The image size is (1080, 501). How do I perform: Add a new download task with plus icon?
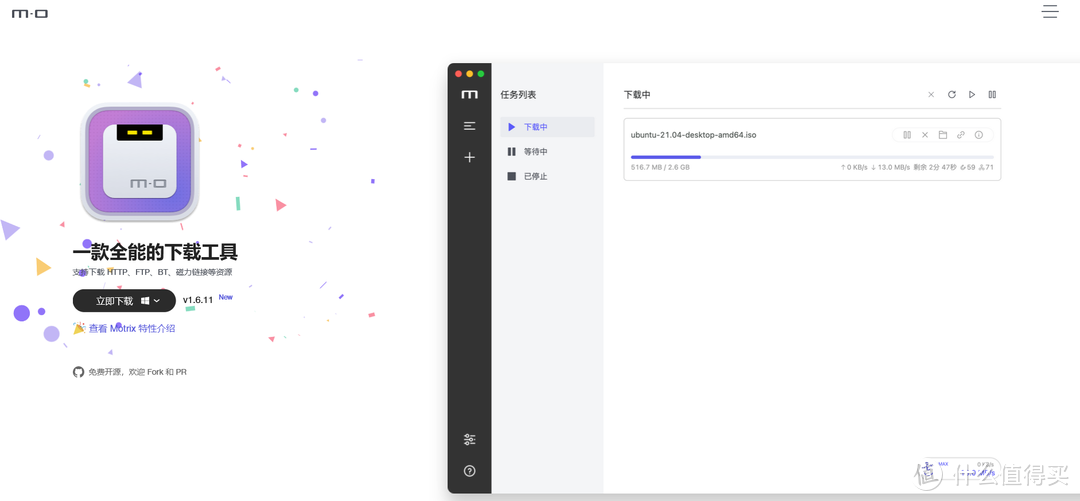coord(469,157)
